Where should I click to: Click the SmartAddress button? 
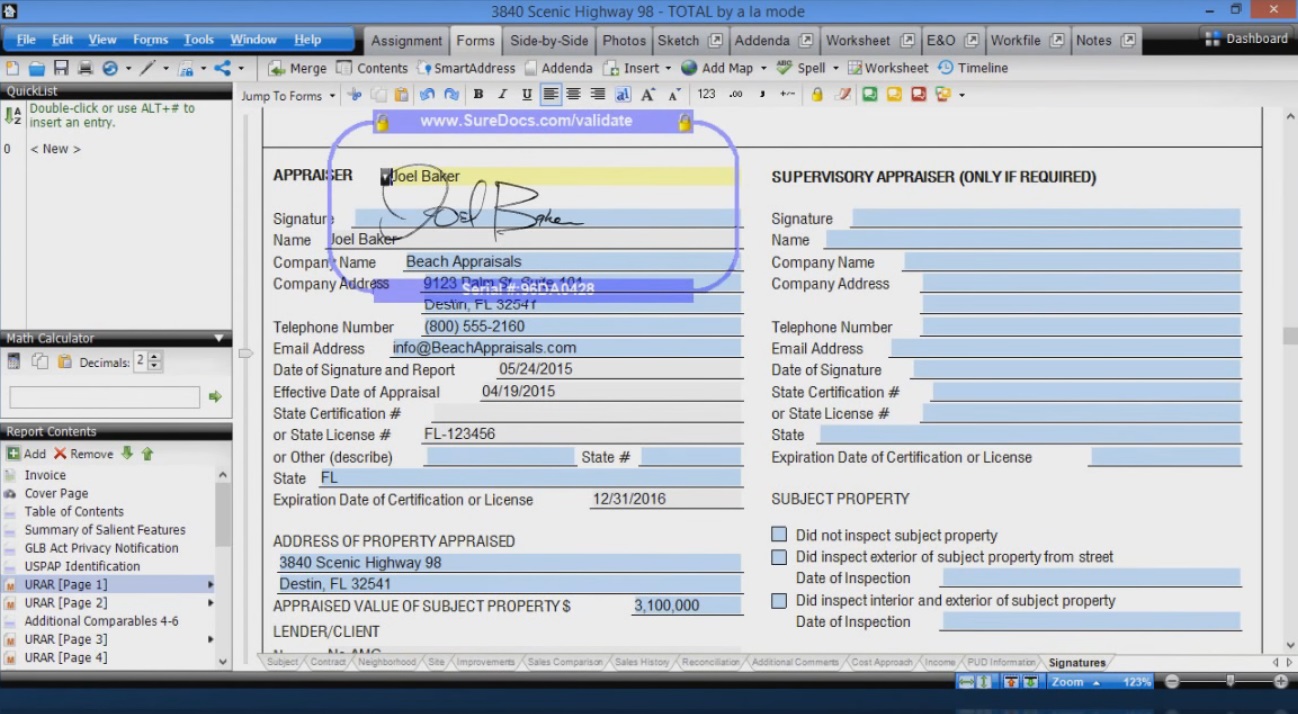tap(466, 68)
